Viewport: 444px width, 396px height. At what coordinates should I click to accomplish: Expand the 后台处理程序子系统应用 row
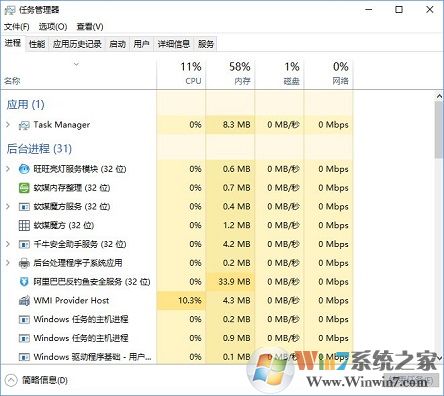8,263
